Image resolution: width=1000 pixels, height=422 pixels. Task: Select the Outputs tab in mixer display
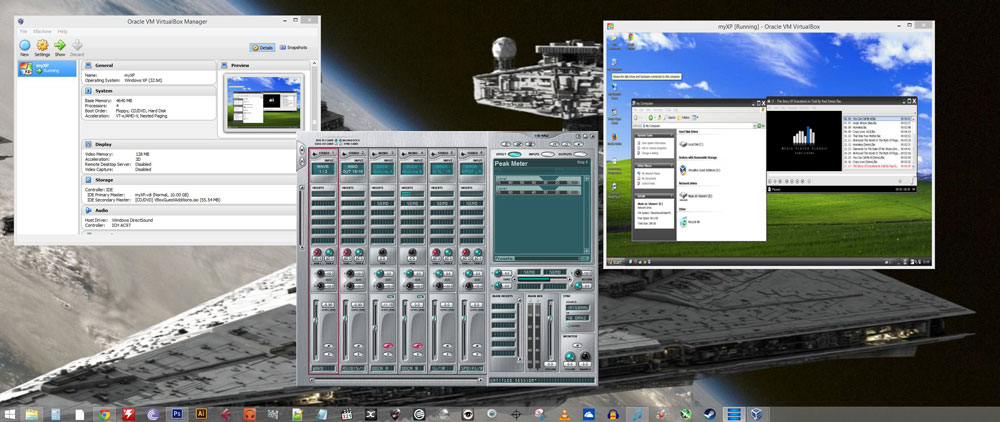[x=580, y=154]
